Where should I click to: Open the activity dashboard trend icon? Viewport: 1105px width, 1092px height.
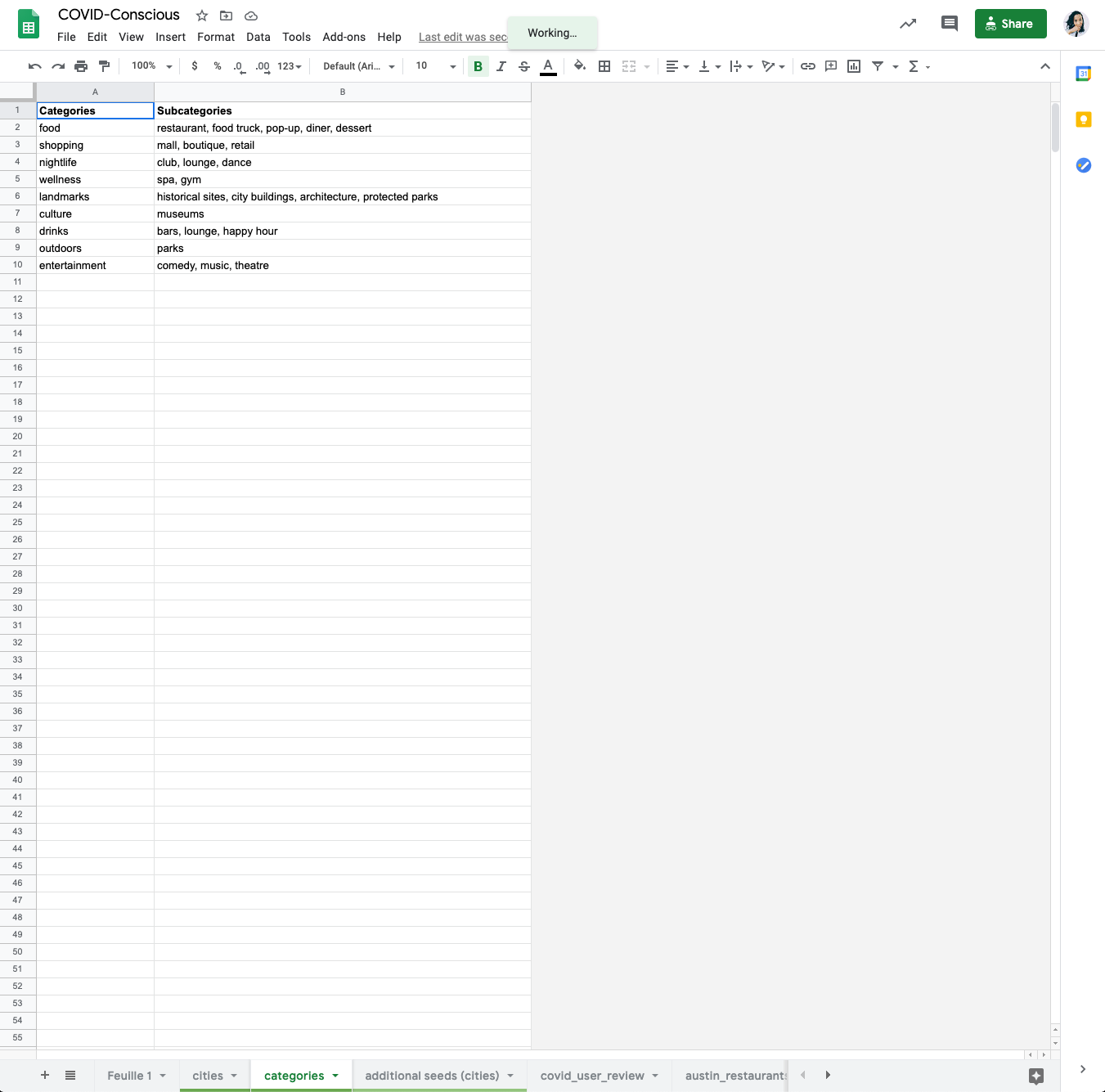[908, 24]
